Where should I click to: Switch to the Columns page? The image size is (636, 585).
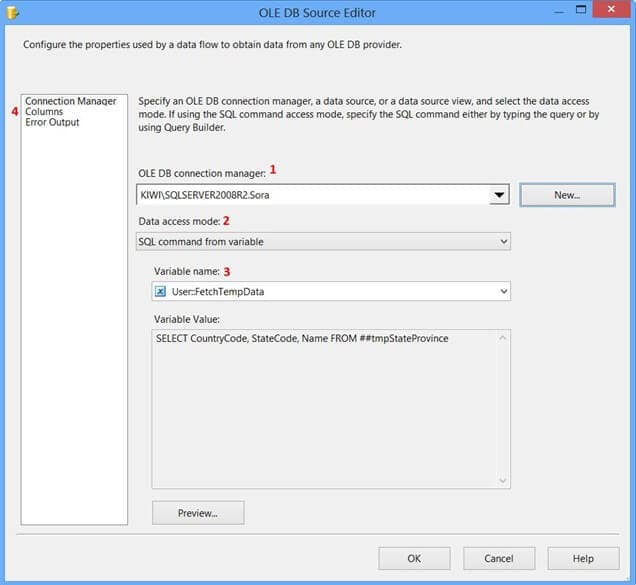click(x=44, y=112)
